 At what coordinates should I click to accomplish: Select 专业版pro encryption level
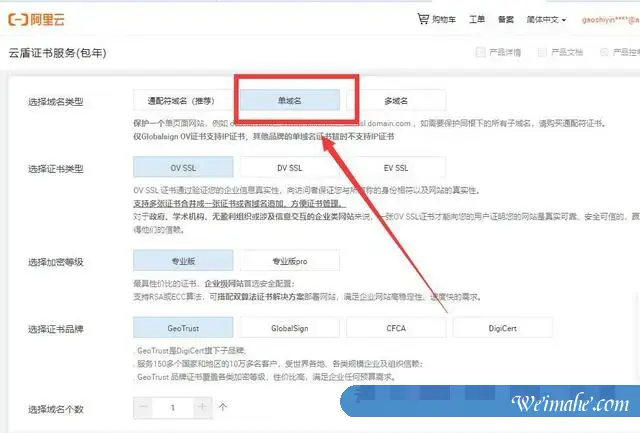(x=289, y=260)
